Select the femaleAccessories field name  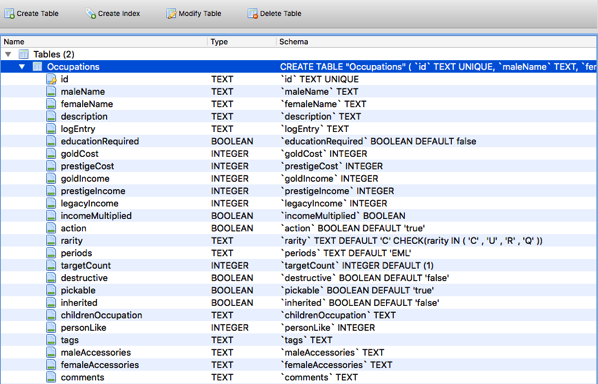point(100,365)
